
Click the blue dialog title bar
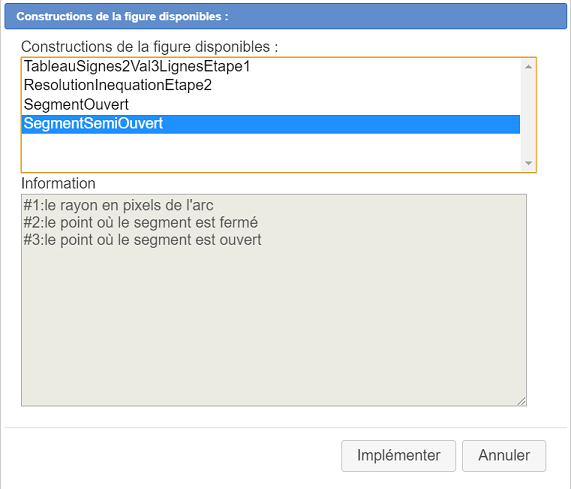pyautogui.click(x=286, y=16)
